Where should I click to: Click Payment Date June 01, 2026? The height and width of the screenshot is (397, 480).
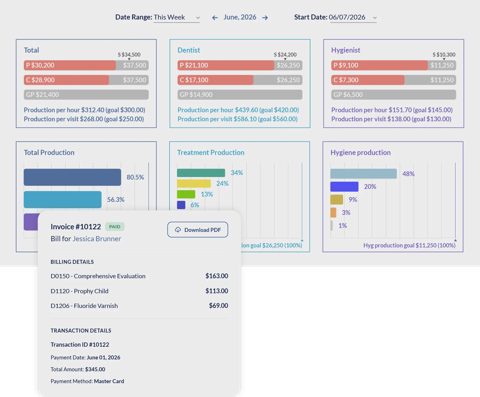tap(85, 357)
